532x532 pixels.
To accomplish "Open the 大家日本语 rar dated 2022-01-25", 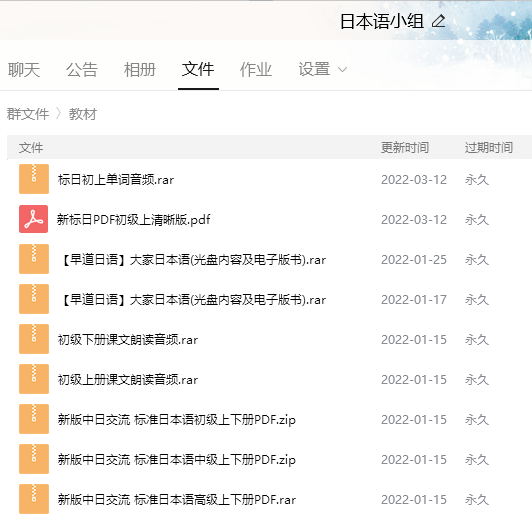I will coord(193,260).
